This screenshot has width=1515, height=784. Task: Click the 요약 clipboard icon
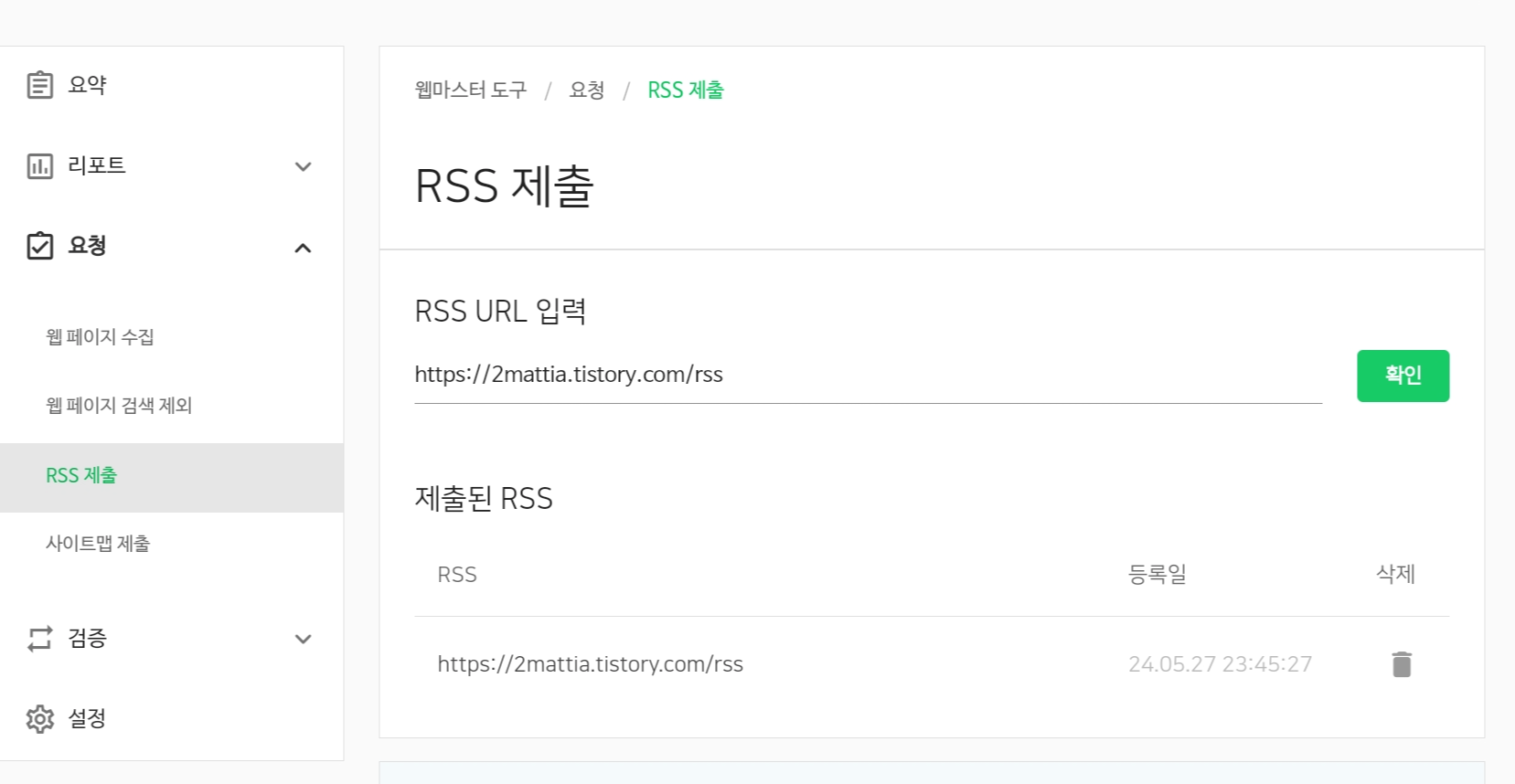tap(39, 85)
